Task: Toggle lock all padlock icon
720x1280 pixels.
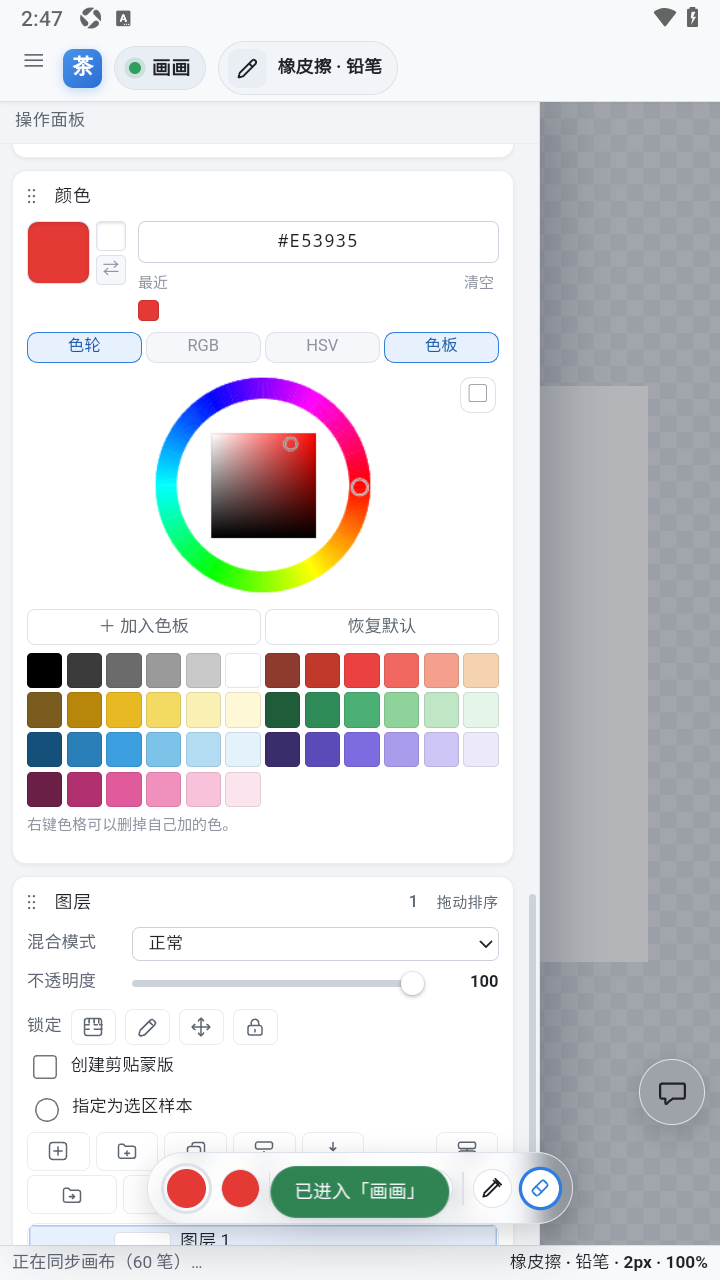Action: tap(255, 1027)
